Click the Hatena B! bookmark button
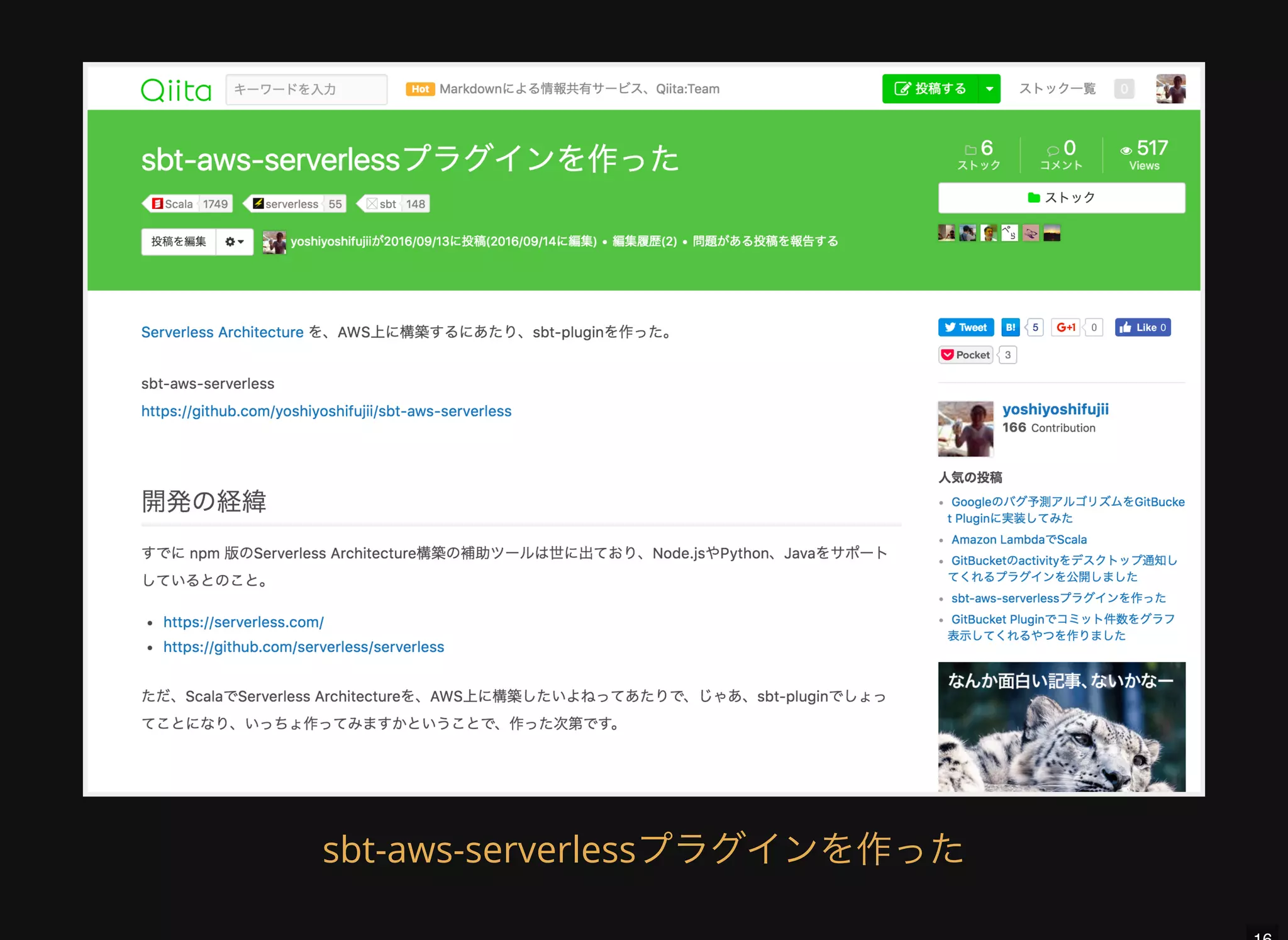 [1010, 327]
